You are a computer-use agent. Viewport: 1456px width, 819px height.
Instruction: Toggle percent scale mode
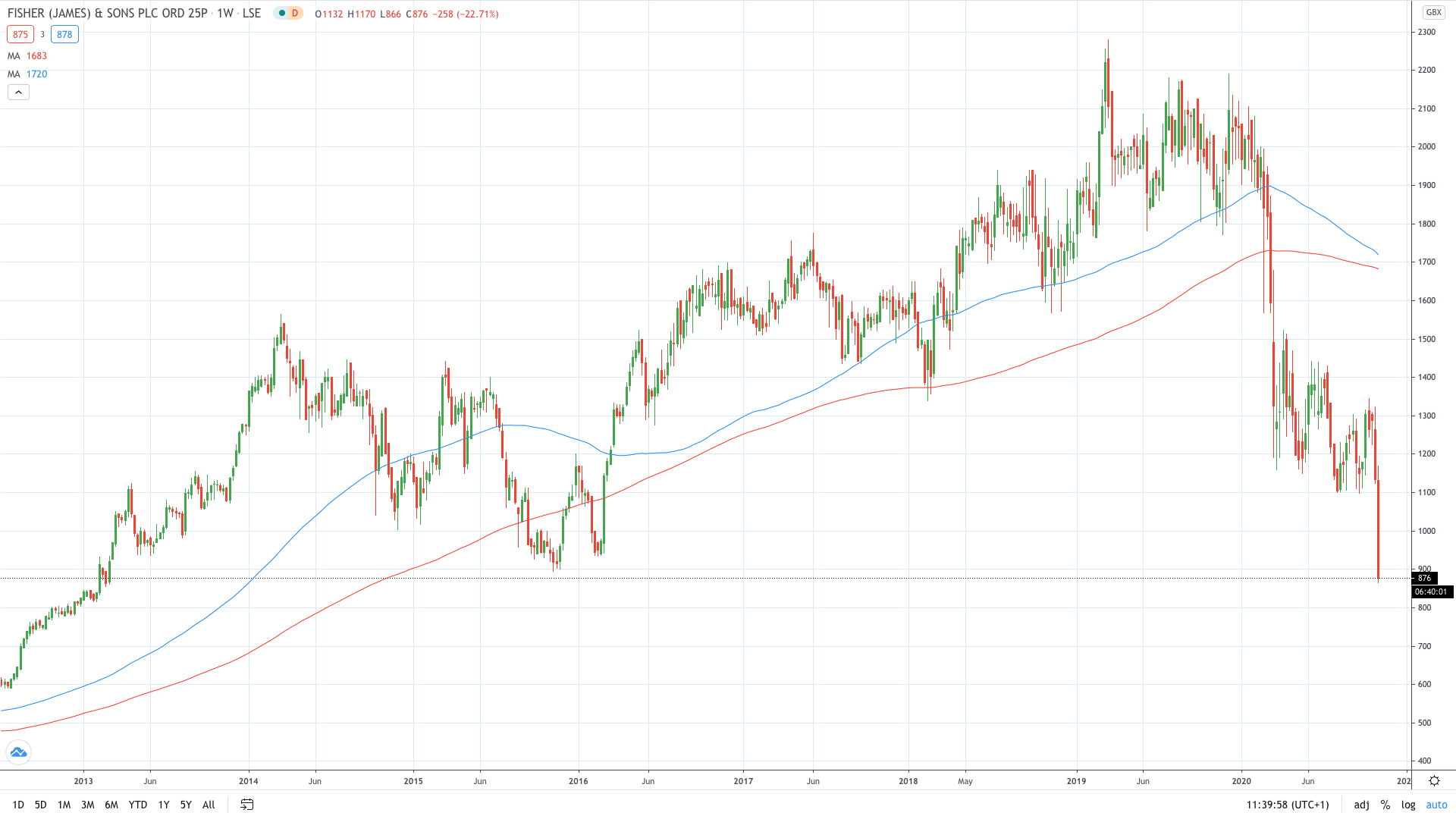click(1385, 805)
